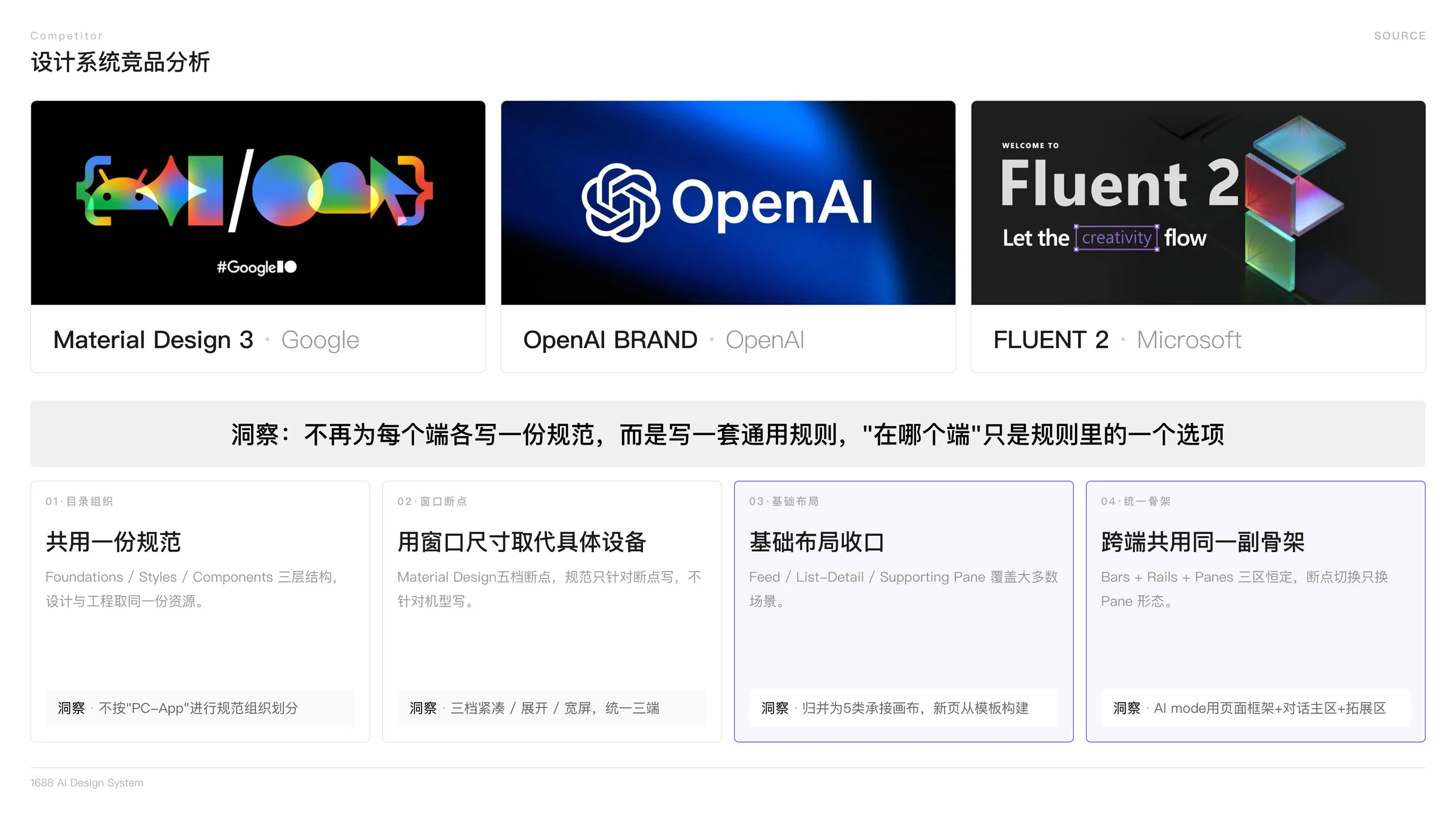Click the SOURCE link at top right

[x=1400, y=36]
